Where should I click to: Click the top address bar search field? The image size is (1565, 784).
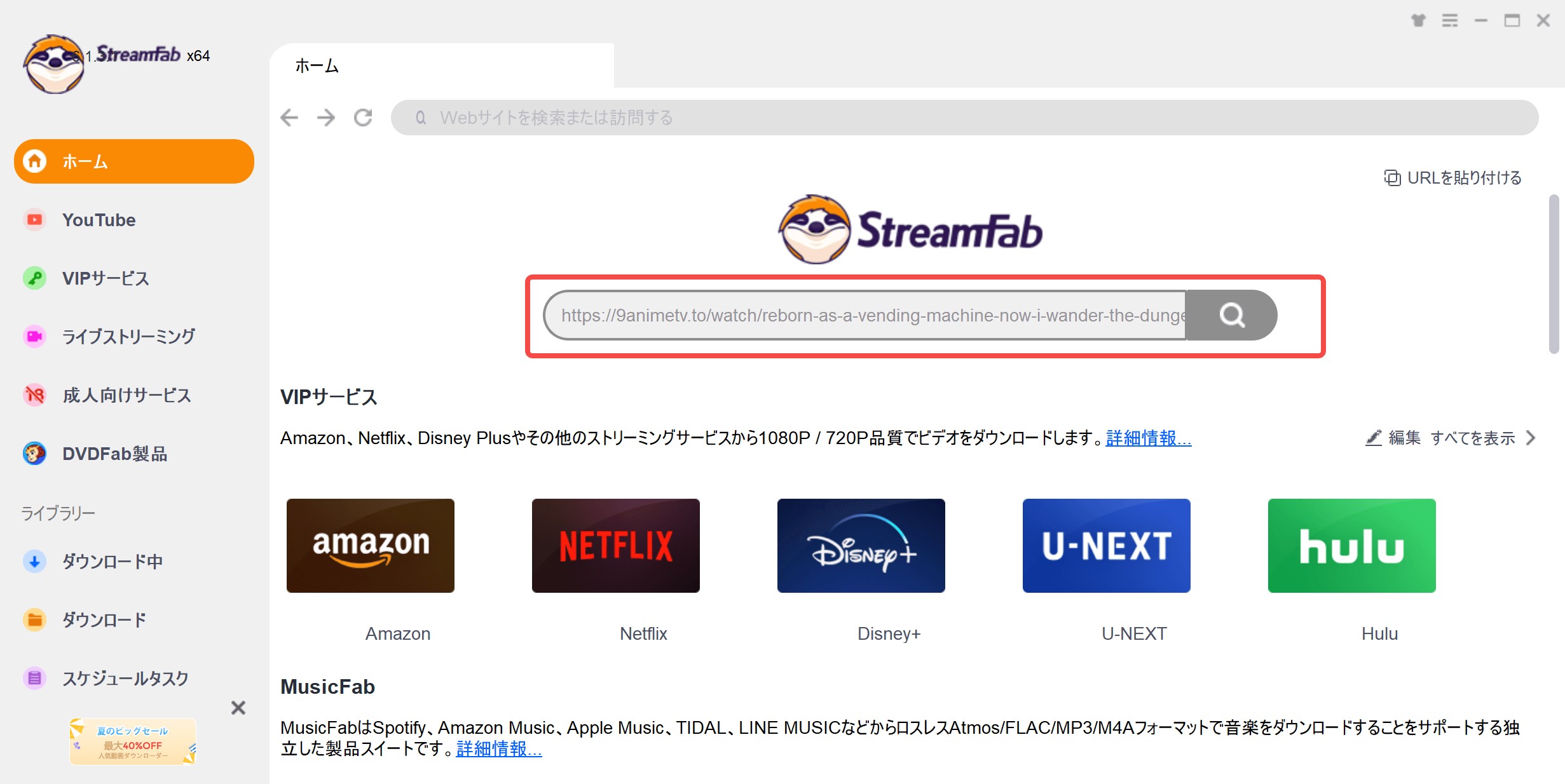click(x=964, y=118)
